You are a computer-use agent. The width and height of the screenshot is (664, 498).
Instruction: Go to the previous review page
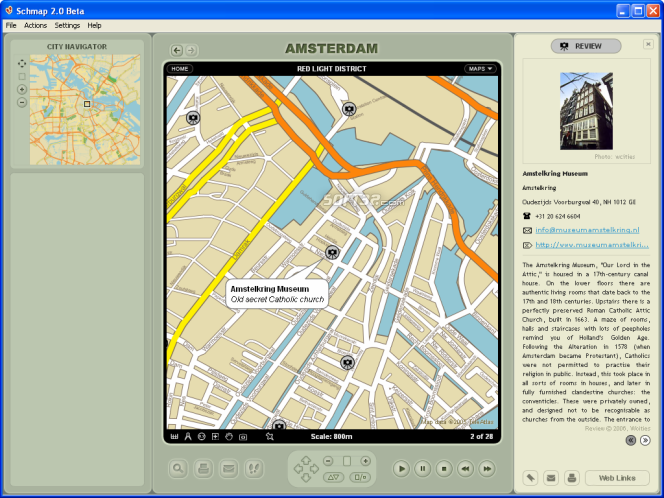click(631, 440)
